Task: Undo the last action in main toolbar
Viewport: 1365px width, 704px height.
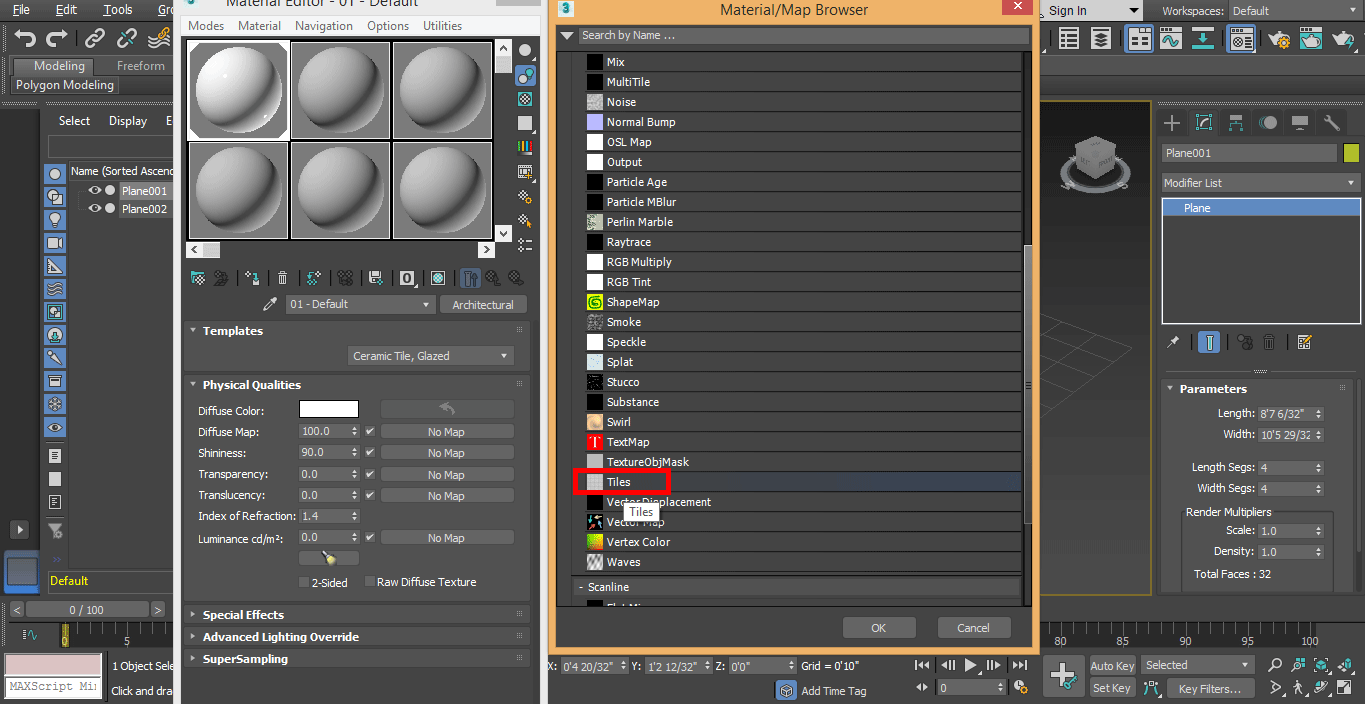Action: (25, 39)
